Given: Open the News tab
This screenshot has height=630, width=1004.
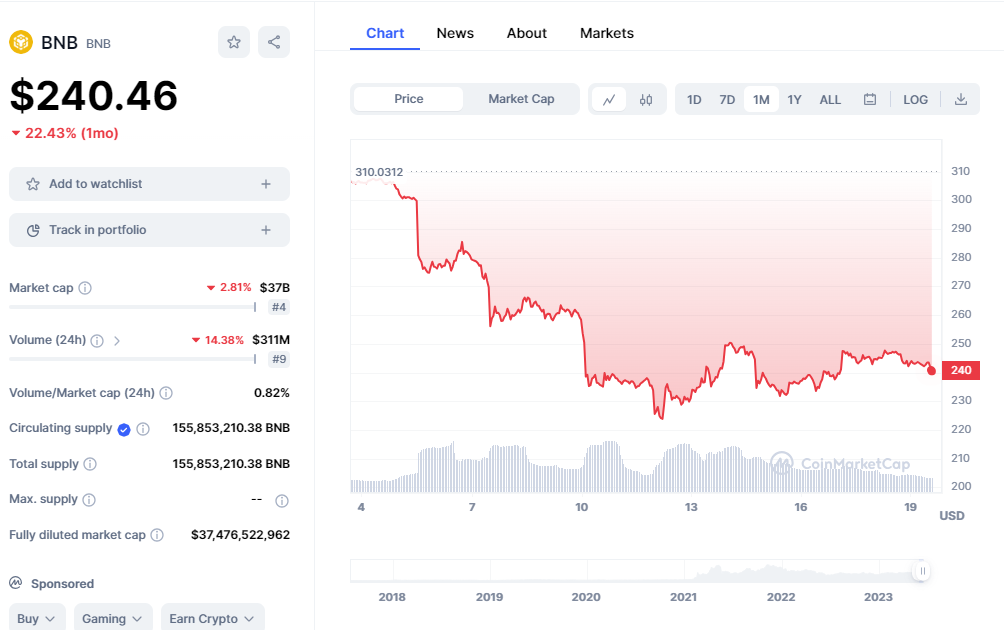Looking at the screenshot, I should point(455,33).
